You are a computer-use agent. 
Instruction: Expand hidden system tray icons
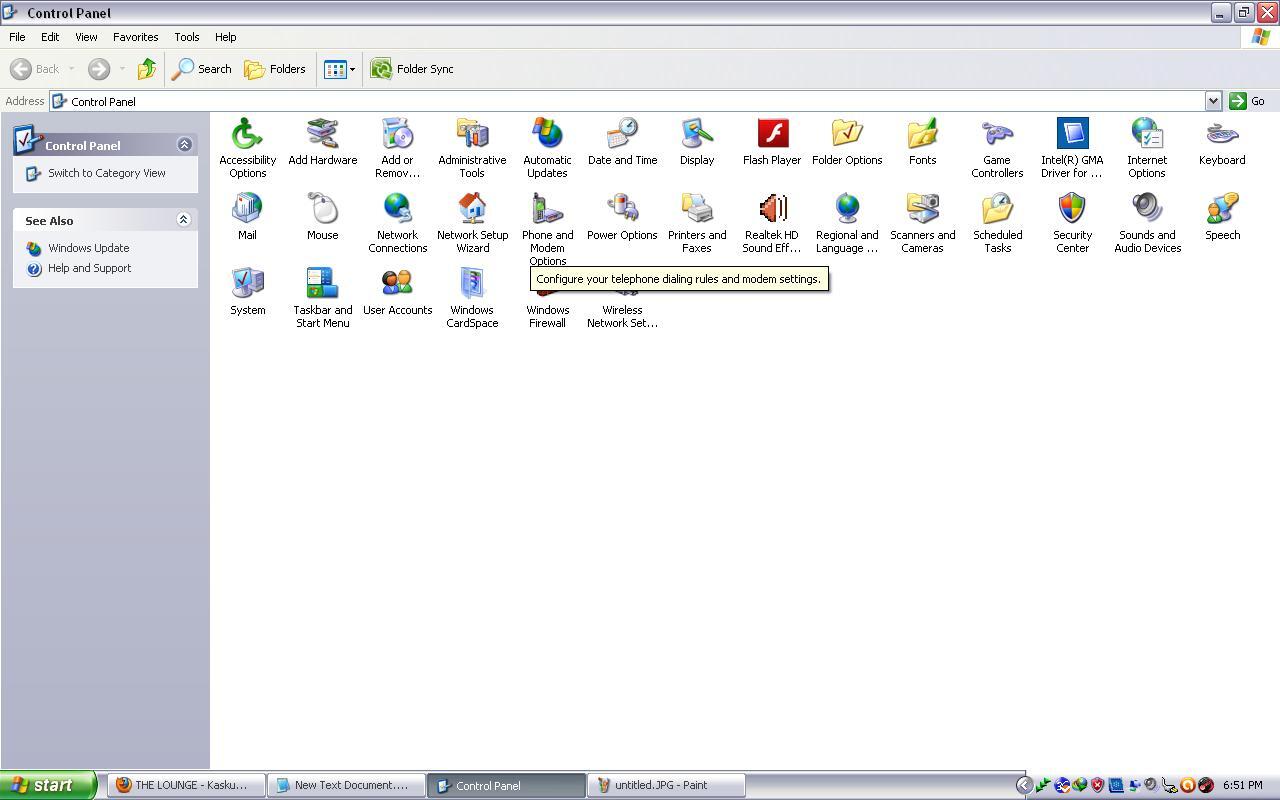(1024, 785)
